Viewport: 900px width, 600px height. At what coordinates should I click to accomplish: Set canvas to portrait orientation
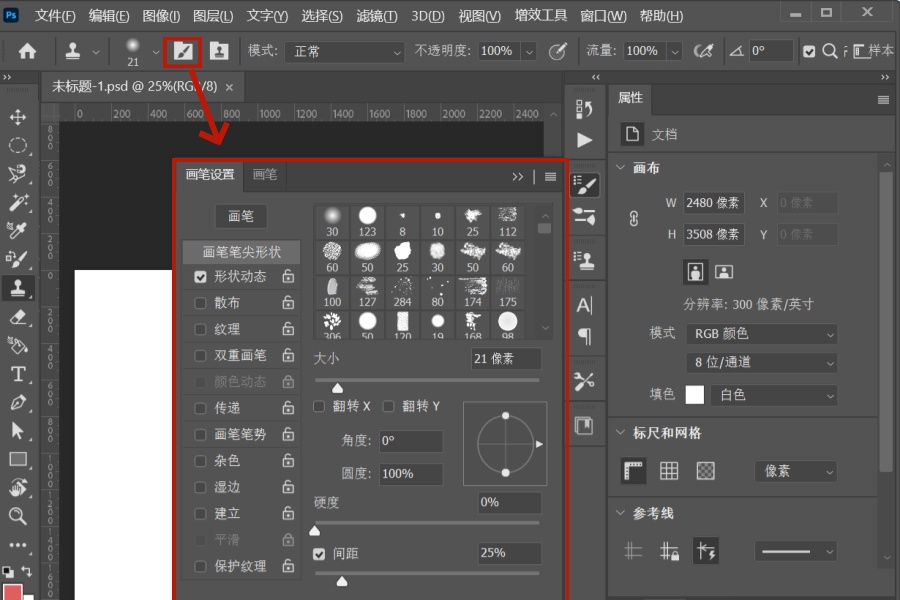click(x=695, y=272)
